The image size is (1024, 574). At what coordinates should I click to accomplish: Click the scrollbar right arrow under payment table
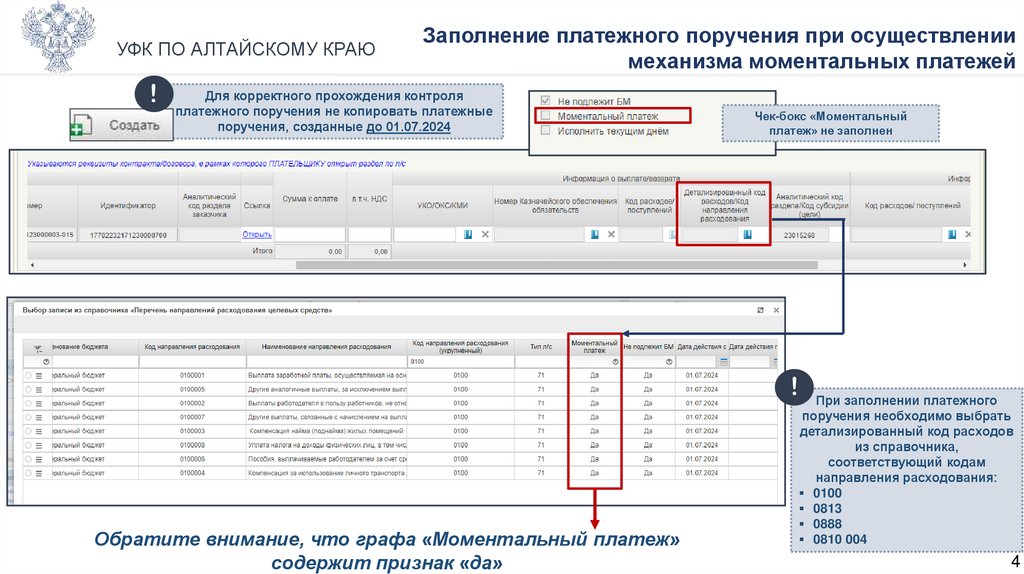point(965,265)
